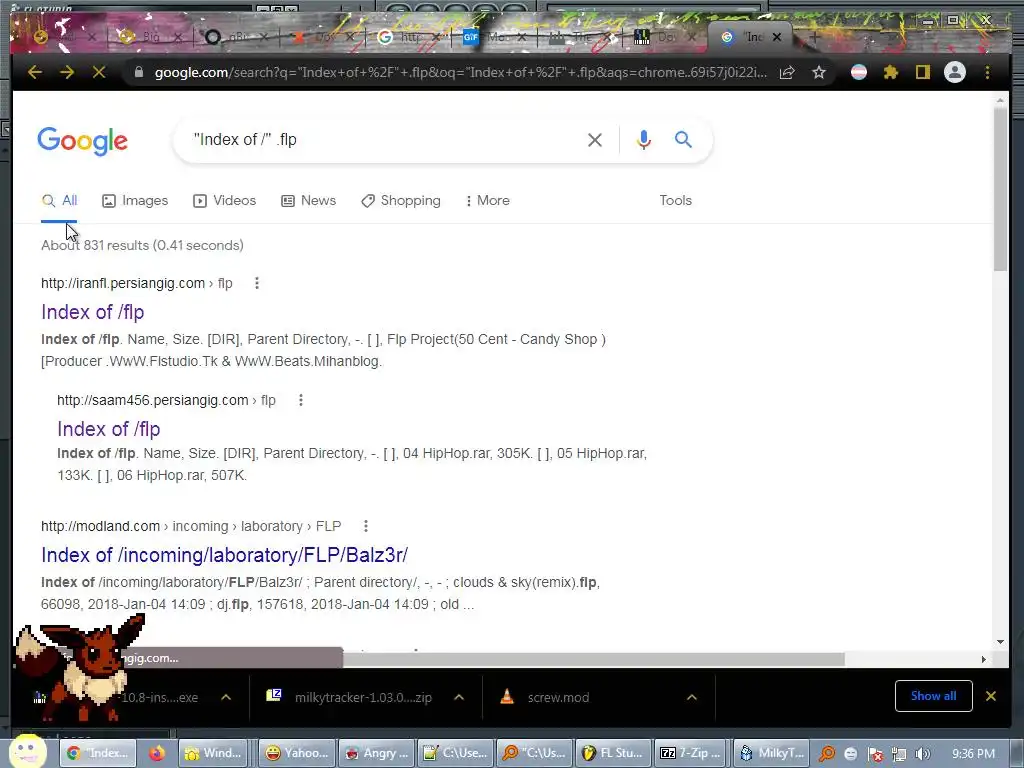Image resolution: width=1024 pixels, height=768 pixels.
Task: Expand the More search categories menu
Action: click(x=487, y=200)
